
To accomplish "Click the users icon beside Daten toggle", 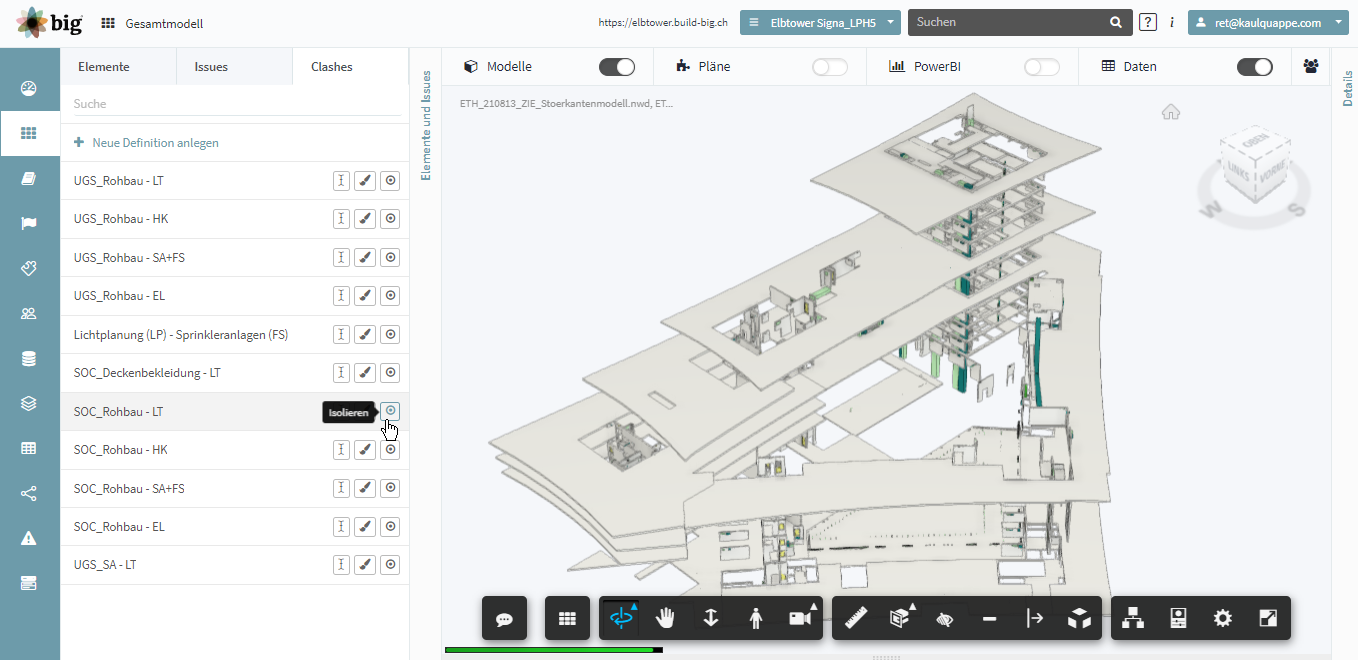I will click(1311, 66).
